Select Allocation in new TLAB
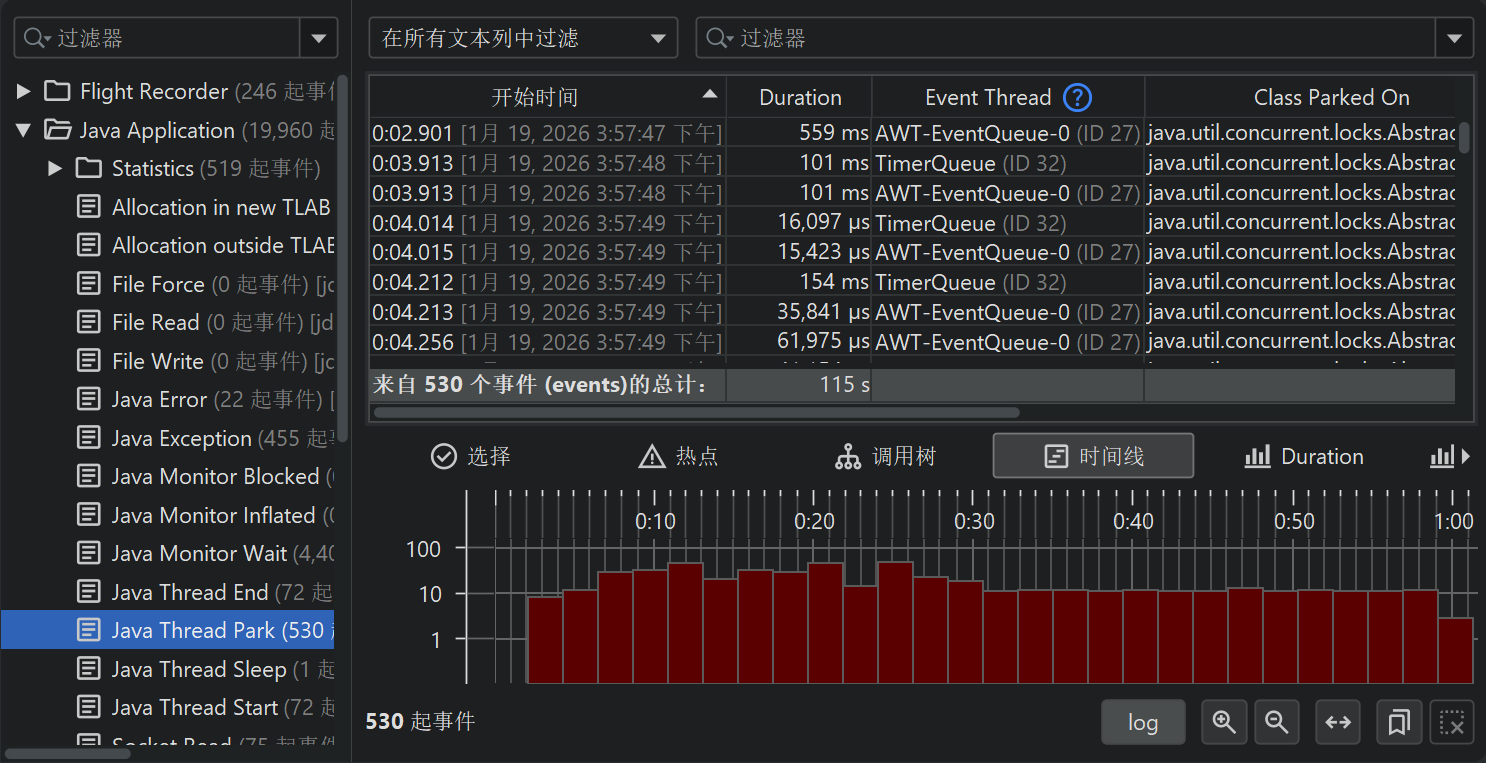This screenshot has height=763, width=1486. coord(204,208)
